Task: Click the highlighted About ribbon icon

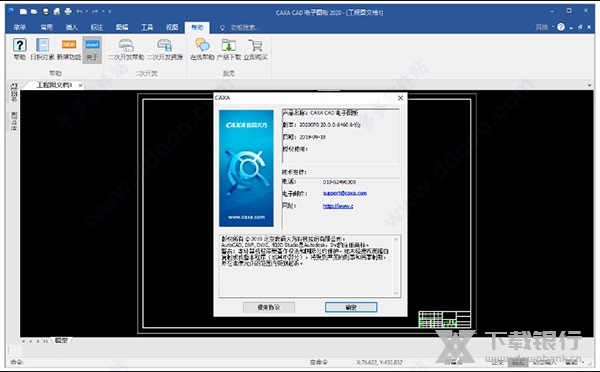Action: point(92,49)
